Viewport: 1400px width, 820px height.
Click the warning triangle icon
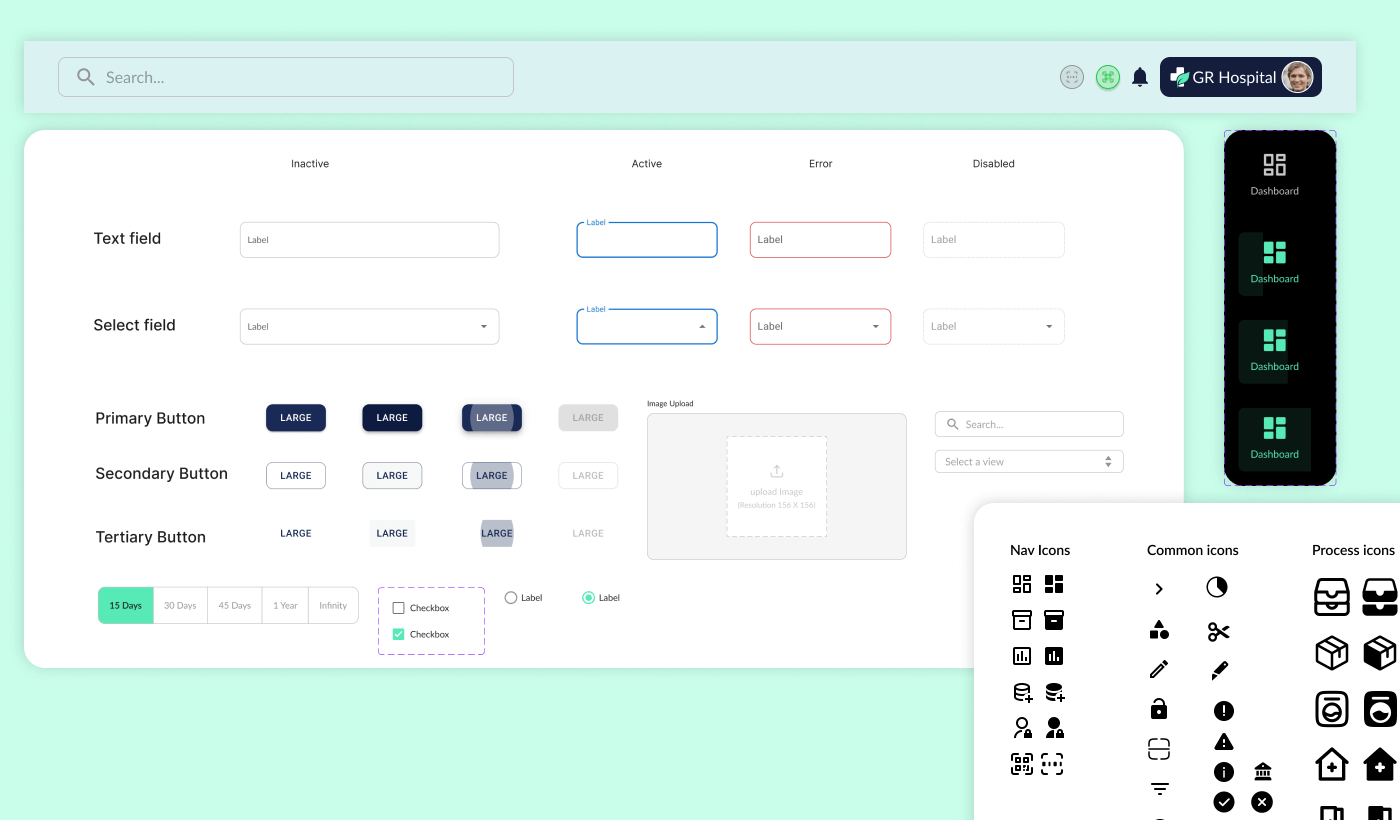point(1223,741)
